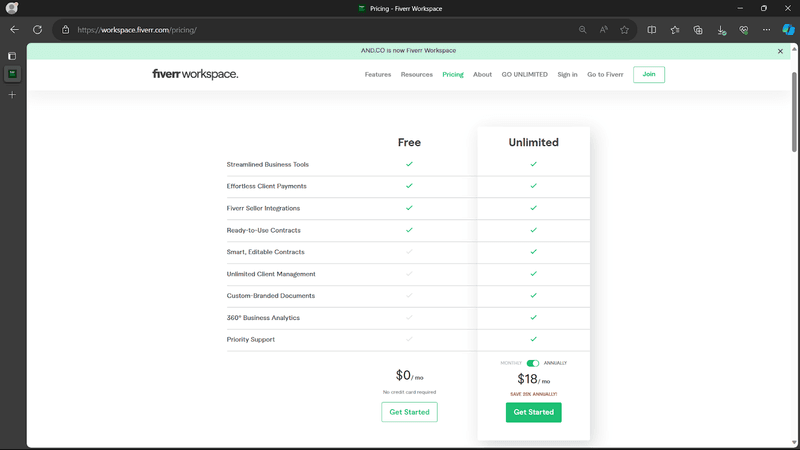Open the About page
The width and height of the screenshot is (800, 450).
tap(482, 74)
